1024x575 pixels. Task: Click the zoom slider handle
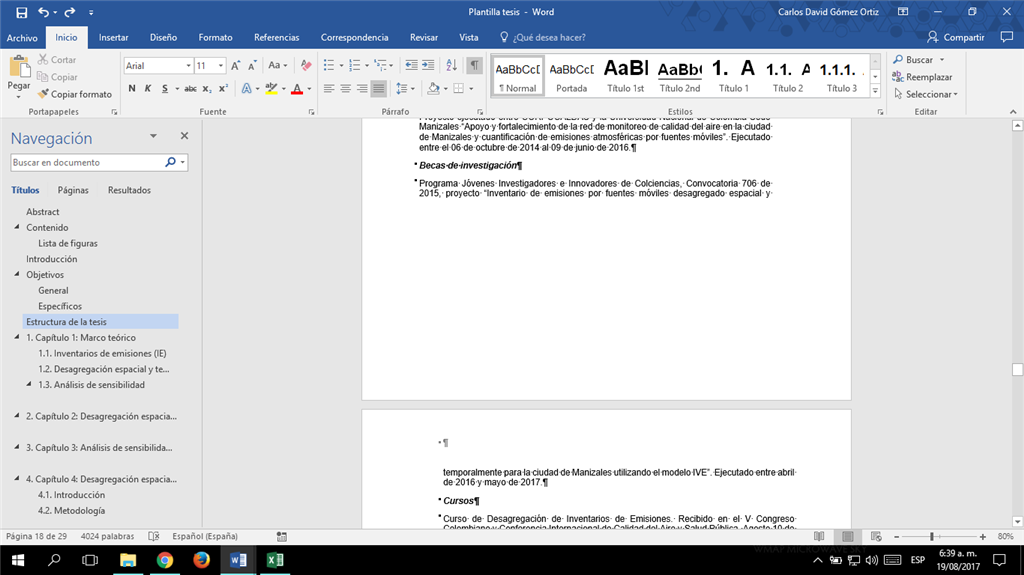pyautogui.click(x=932, y=536)
